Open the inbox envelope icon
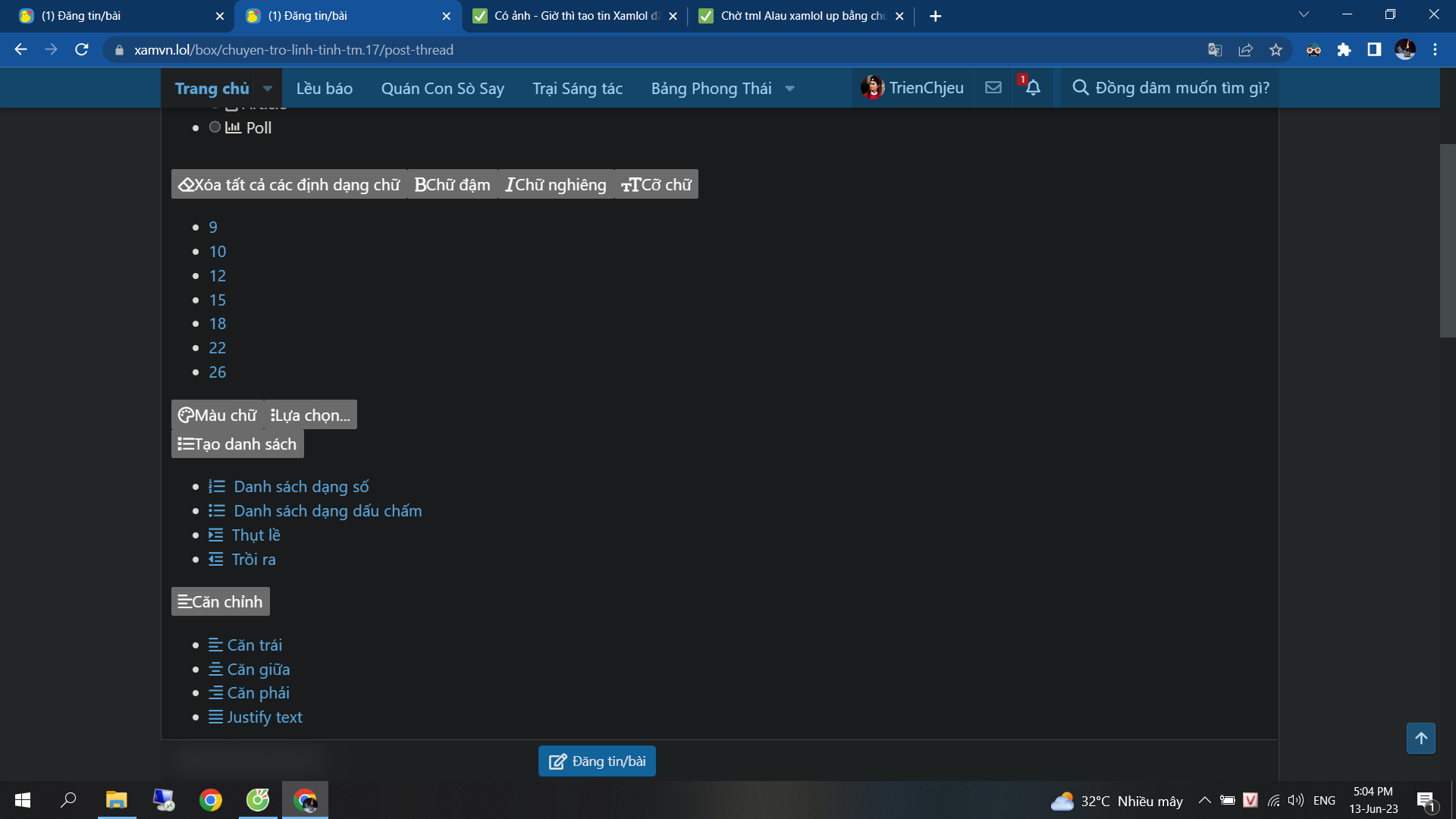This screenshot has width=1456, height=819. pyautogui.click(x=993, y=88)
